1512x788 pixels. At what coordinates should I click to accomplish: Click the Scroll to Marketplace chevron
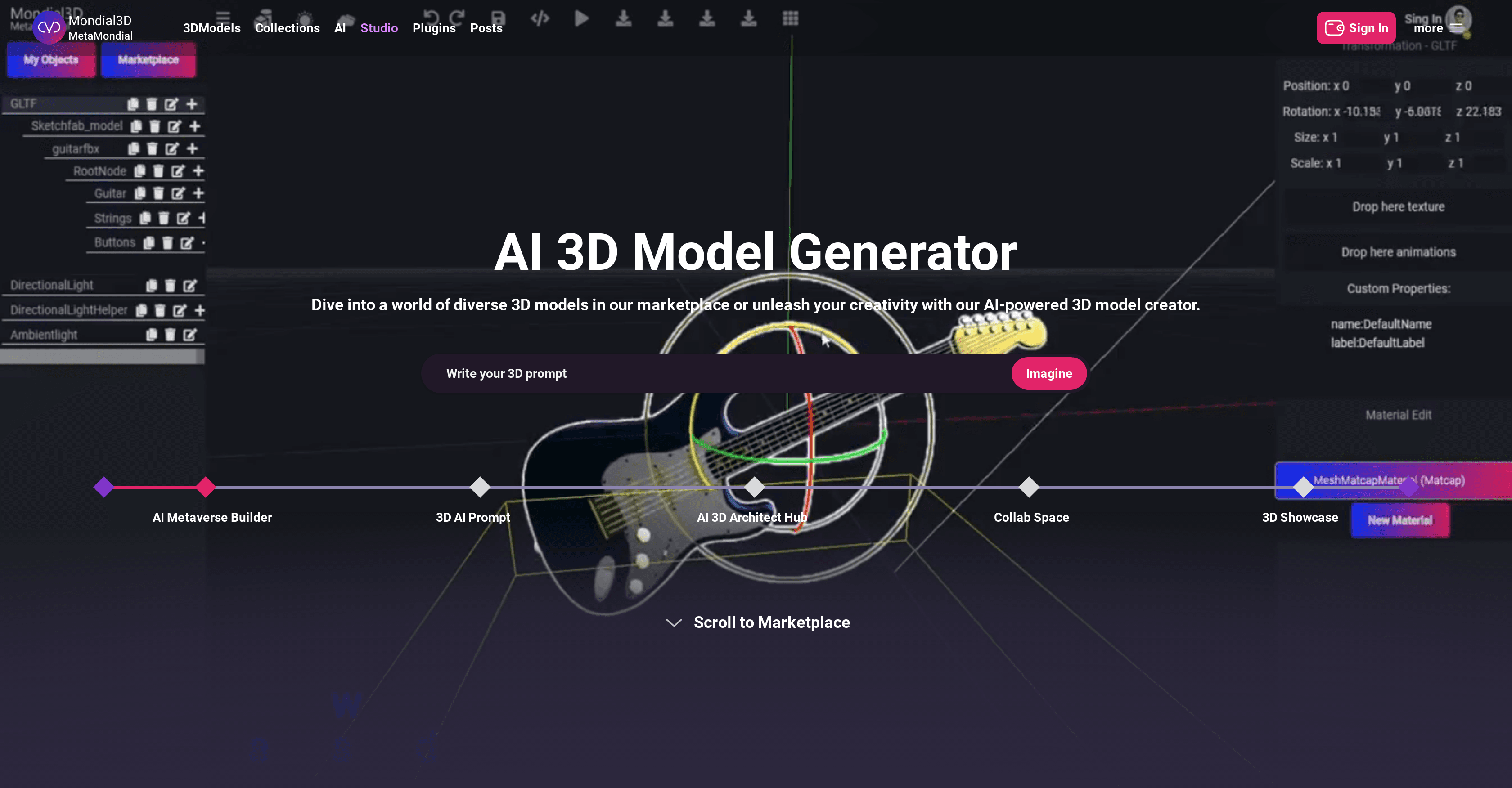coord(673,622)
